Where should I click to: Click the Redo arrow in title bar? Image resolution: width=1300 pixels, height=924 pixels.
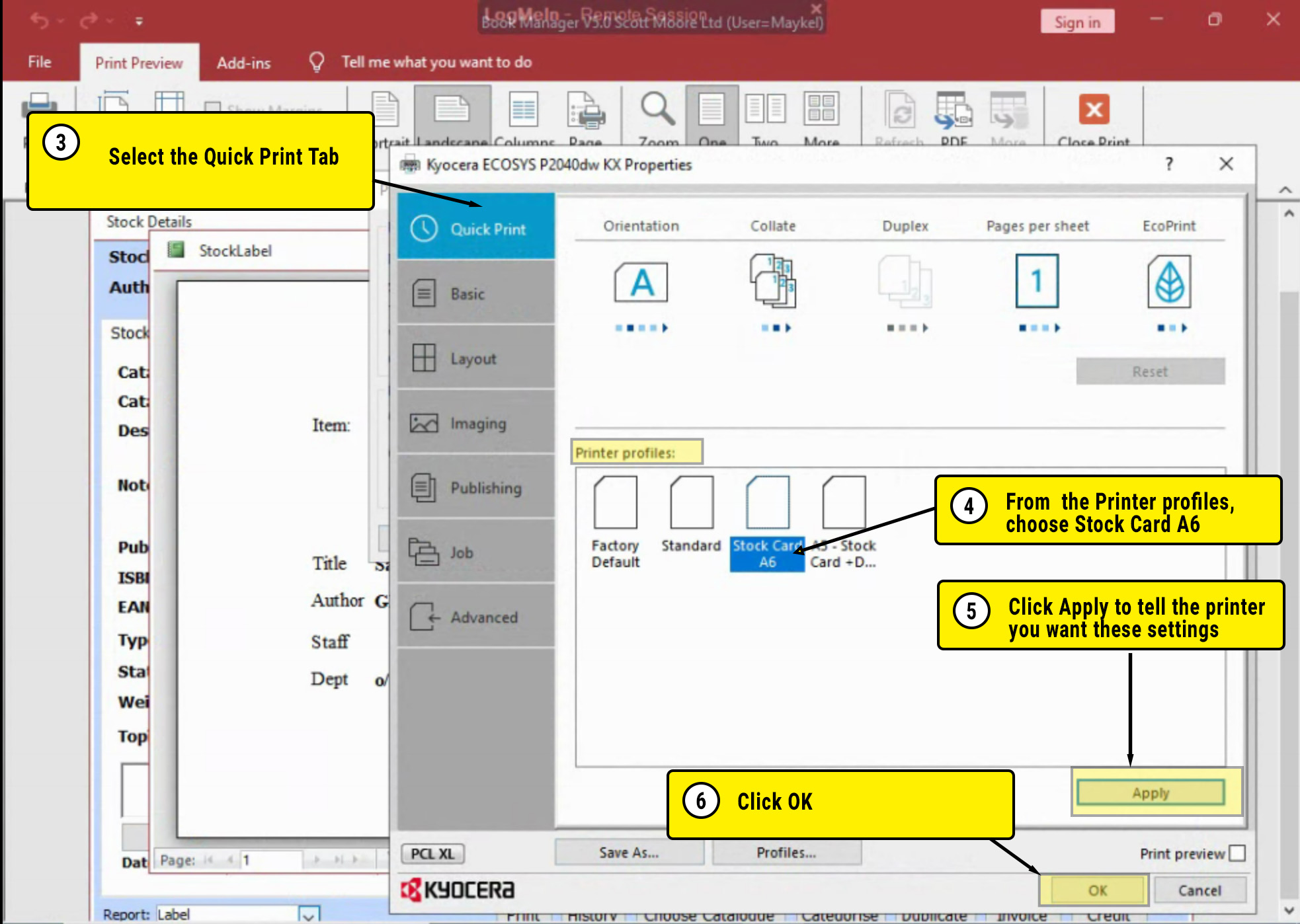89,20
